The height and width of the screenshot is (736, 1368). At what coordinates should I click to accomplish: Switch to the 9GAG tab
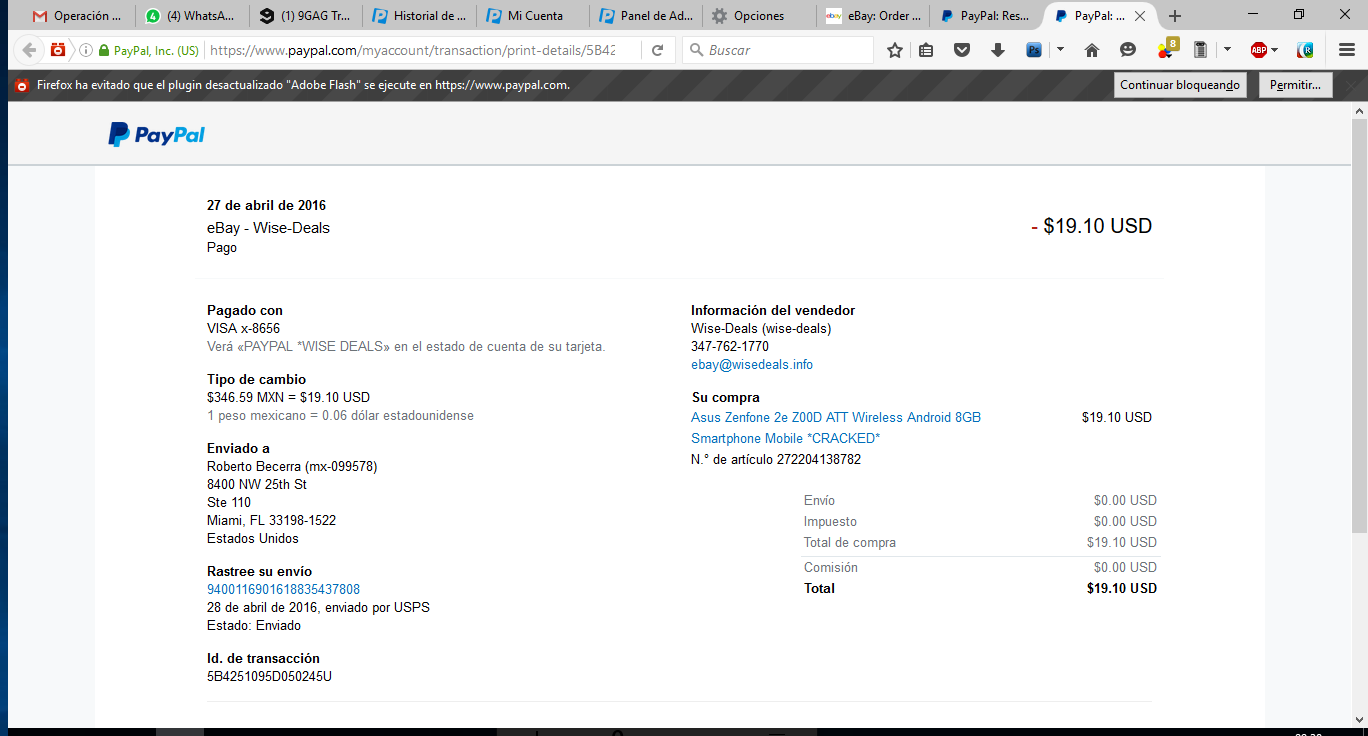[306, 16]
